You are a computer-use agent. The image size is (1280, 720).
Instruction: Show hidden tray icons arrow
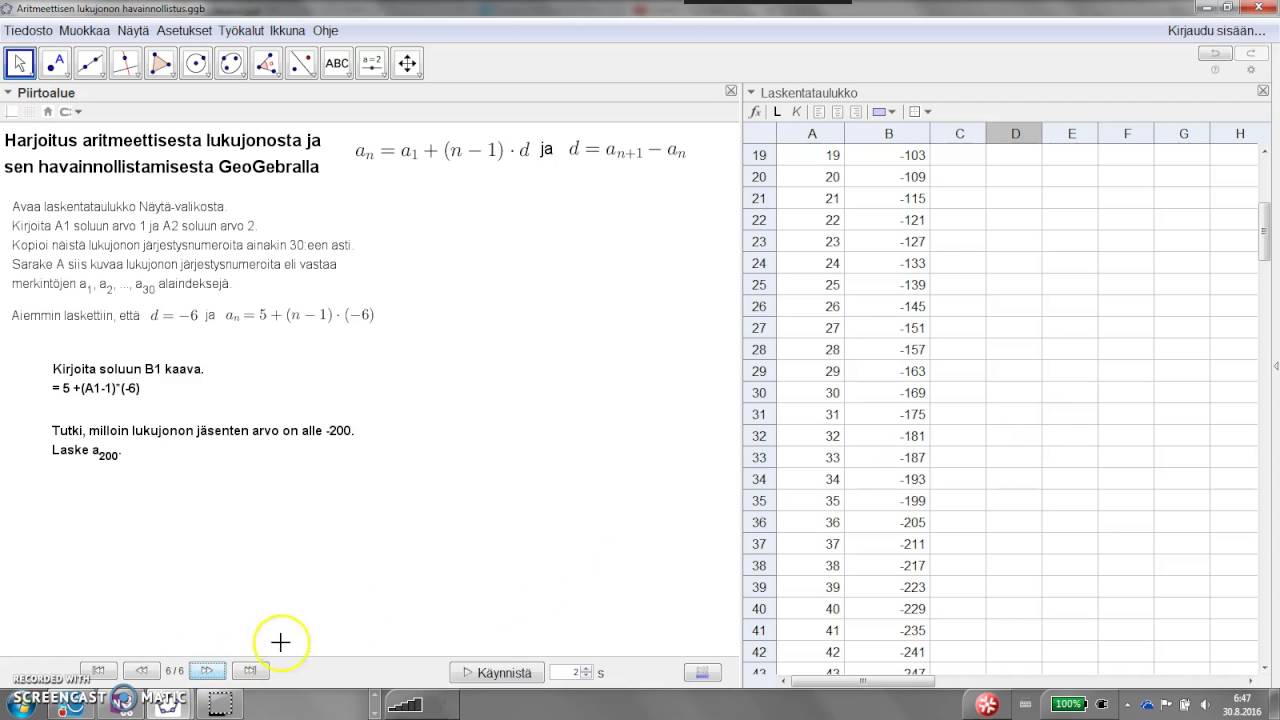(x=1128, y=704)
